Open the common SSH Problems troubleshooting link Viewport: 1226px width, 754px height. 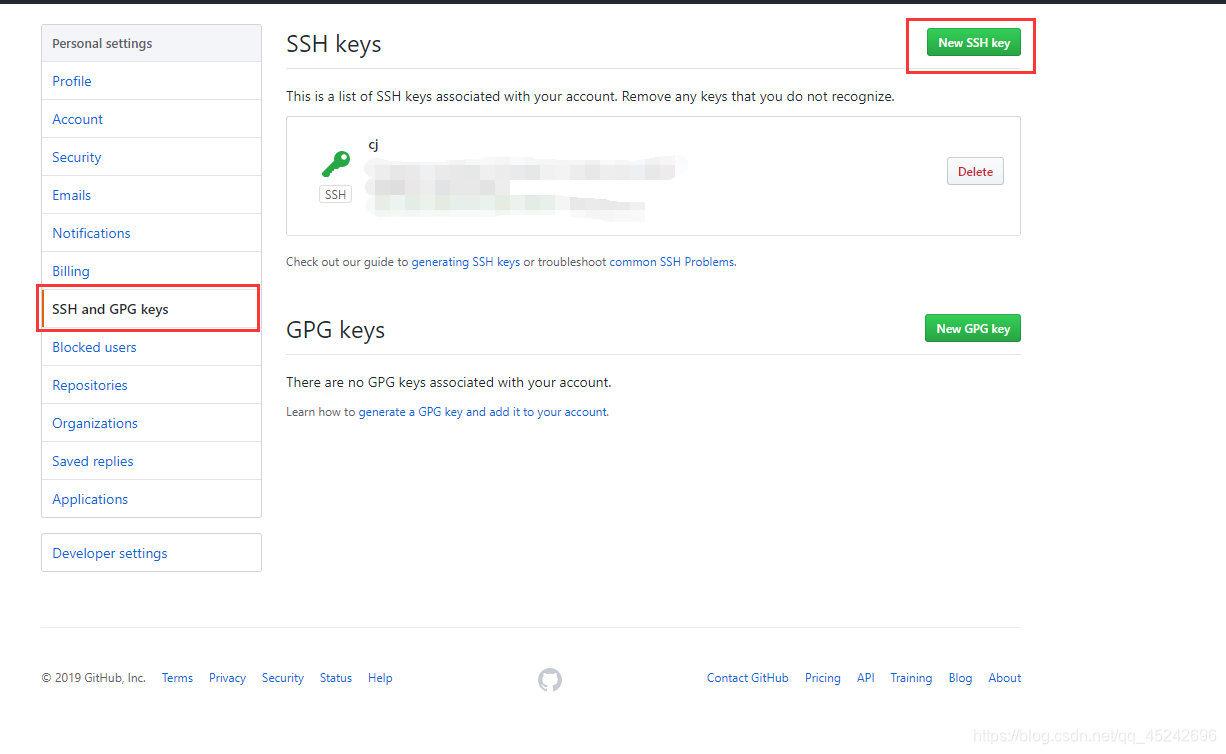point(670,261)
